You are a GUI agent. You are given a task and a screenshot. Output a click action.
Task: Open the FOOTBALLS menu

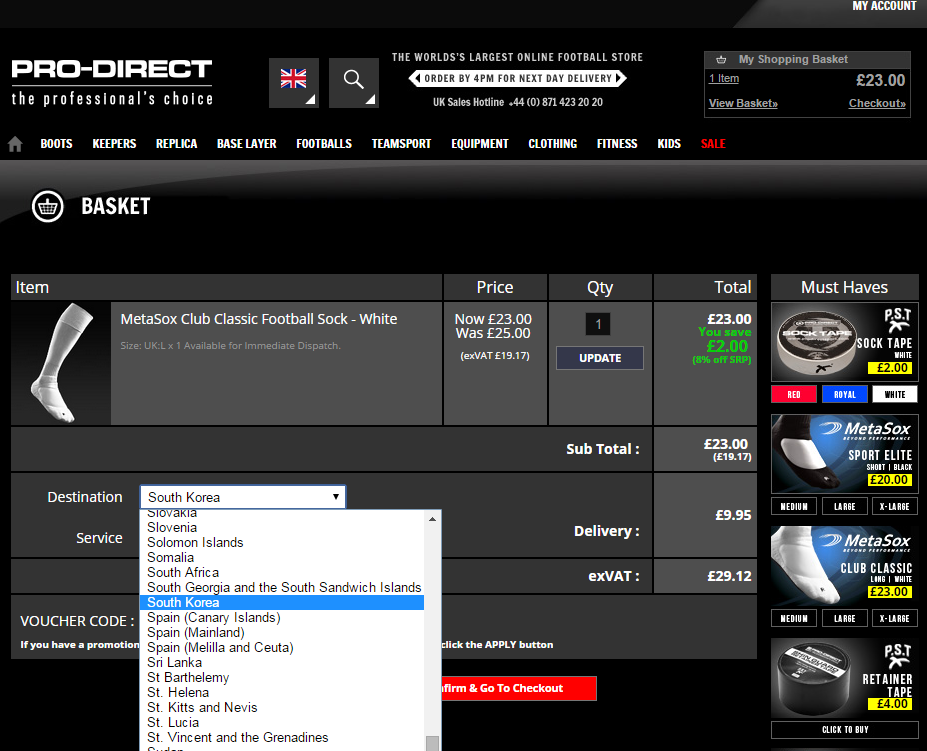(324, 144)
